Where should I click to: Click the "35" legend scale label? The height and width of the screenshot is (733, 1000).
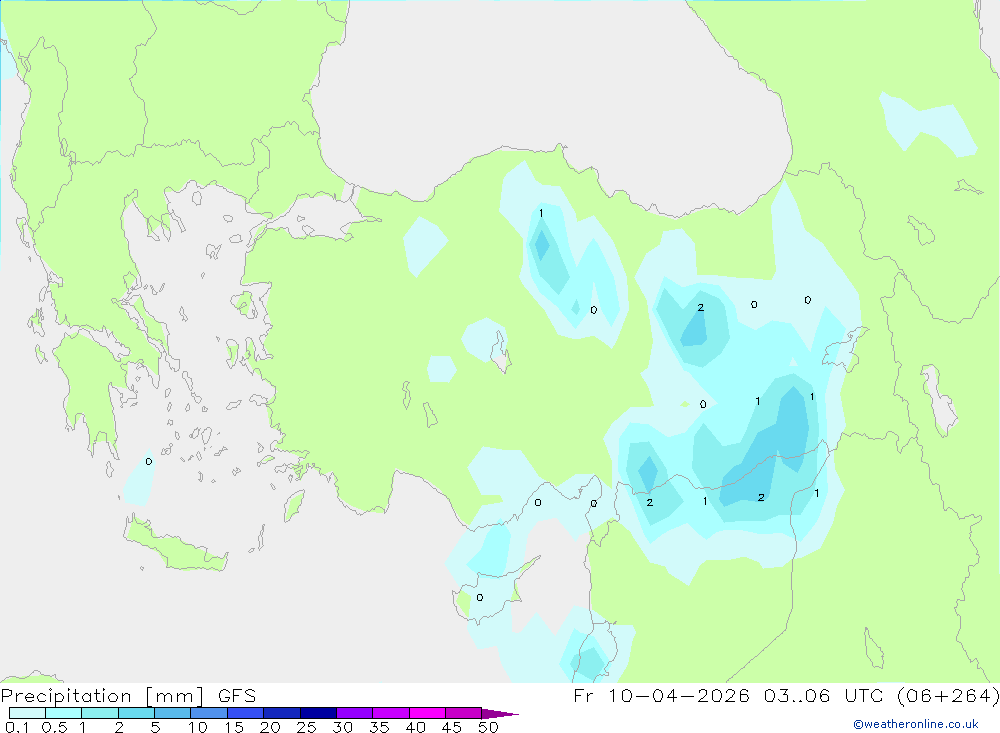pos(379,727)
